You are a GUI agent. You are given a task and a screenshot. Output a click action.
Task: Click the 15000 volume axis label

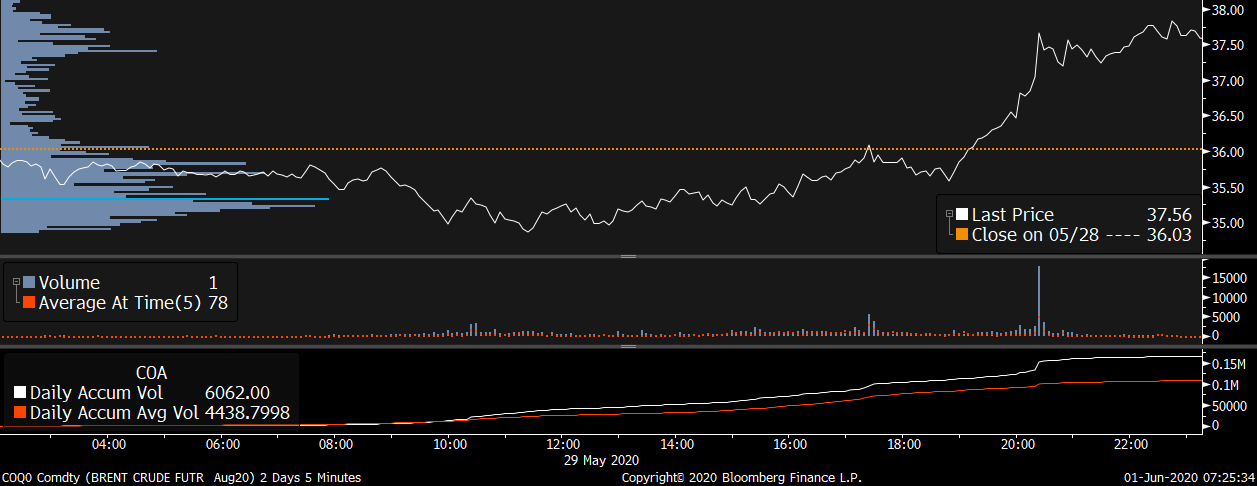pyautogui.click(x=1228, y=277)
